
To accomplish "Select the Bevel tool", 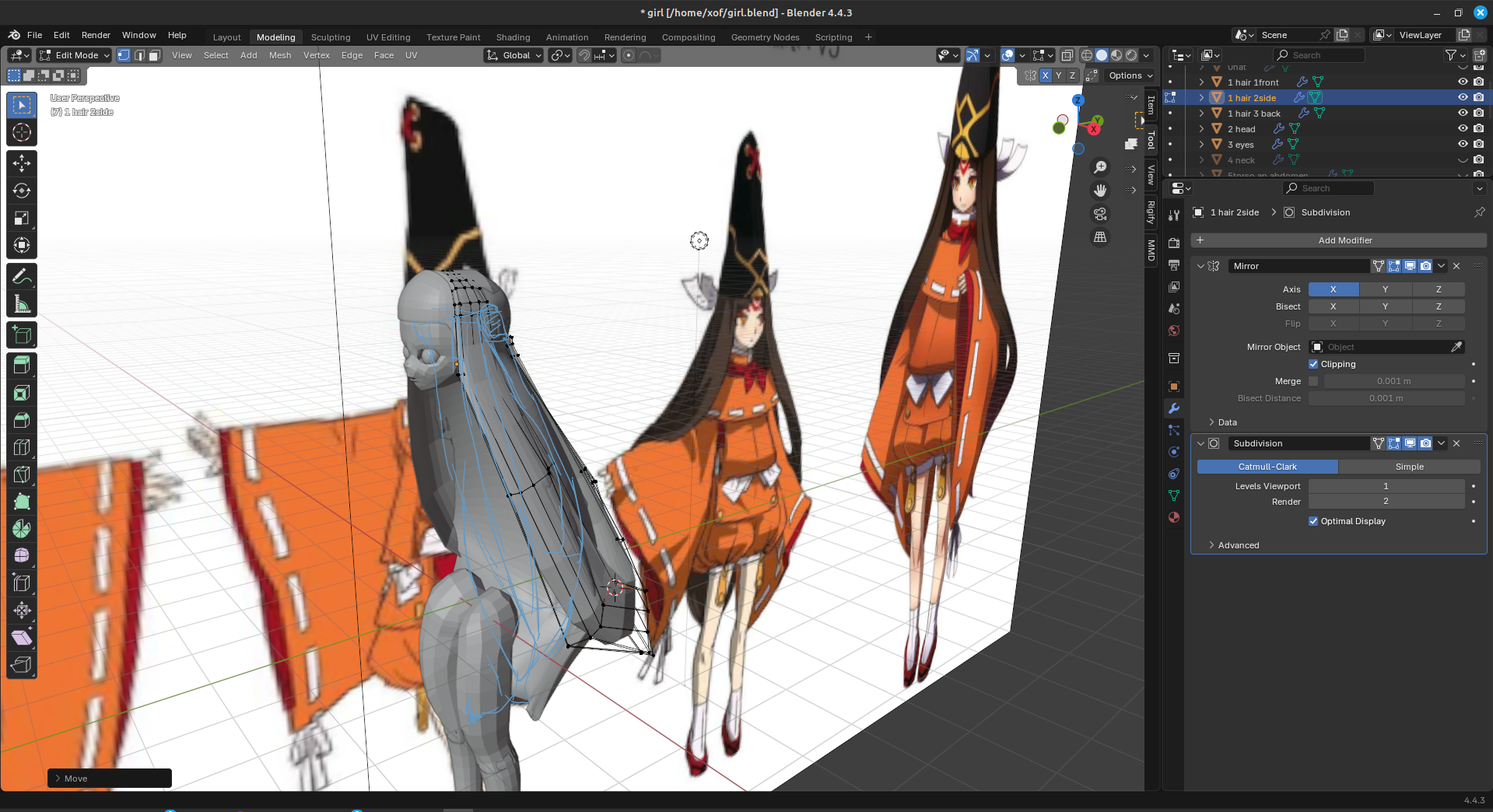I will pos(22,420).
